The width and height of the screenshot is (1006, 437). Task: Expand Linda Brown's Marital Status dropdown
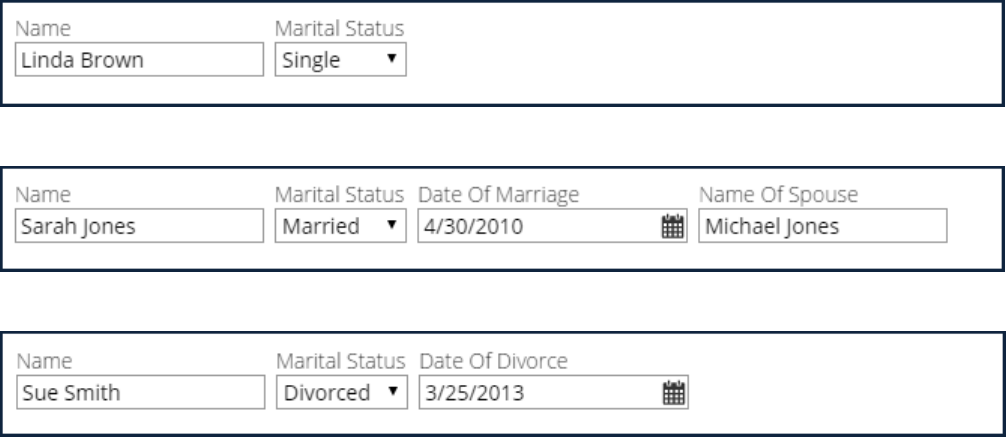click(x=340, y=61)
